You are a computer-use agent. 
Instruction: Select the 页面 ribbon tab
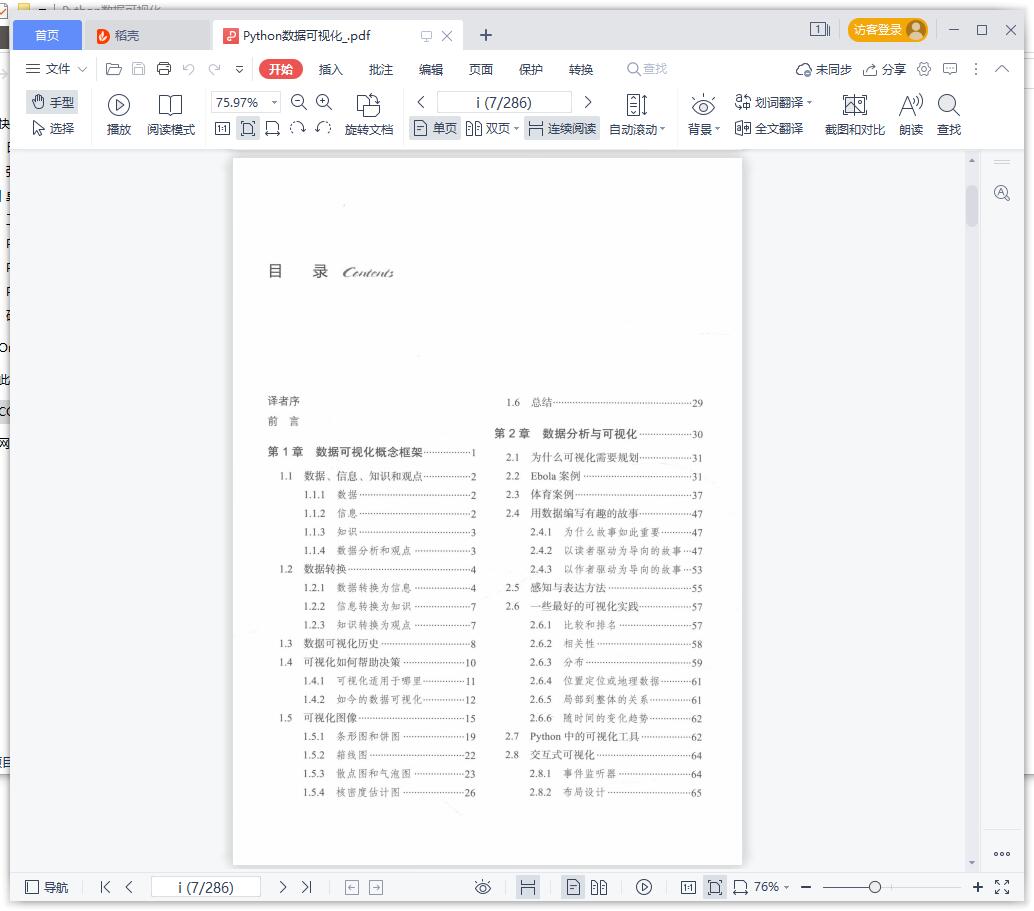click(x=481, y=69)
